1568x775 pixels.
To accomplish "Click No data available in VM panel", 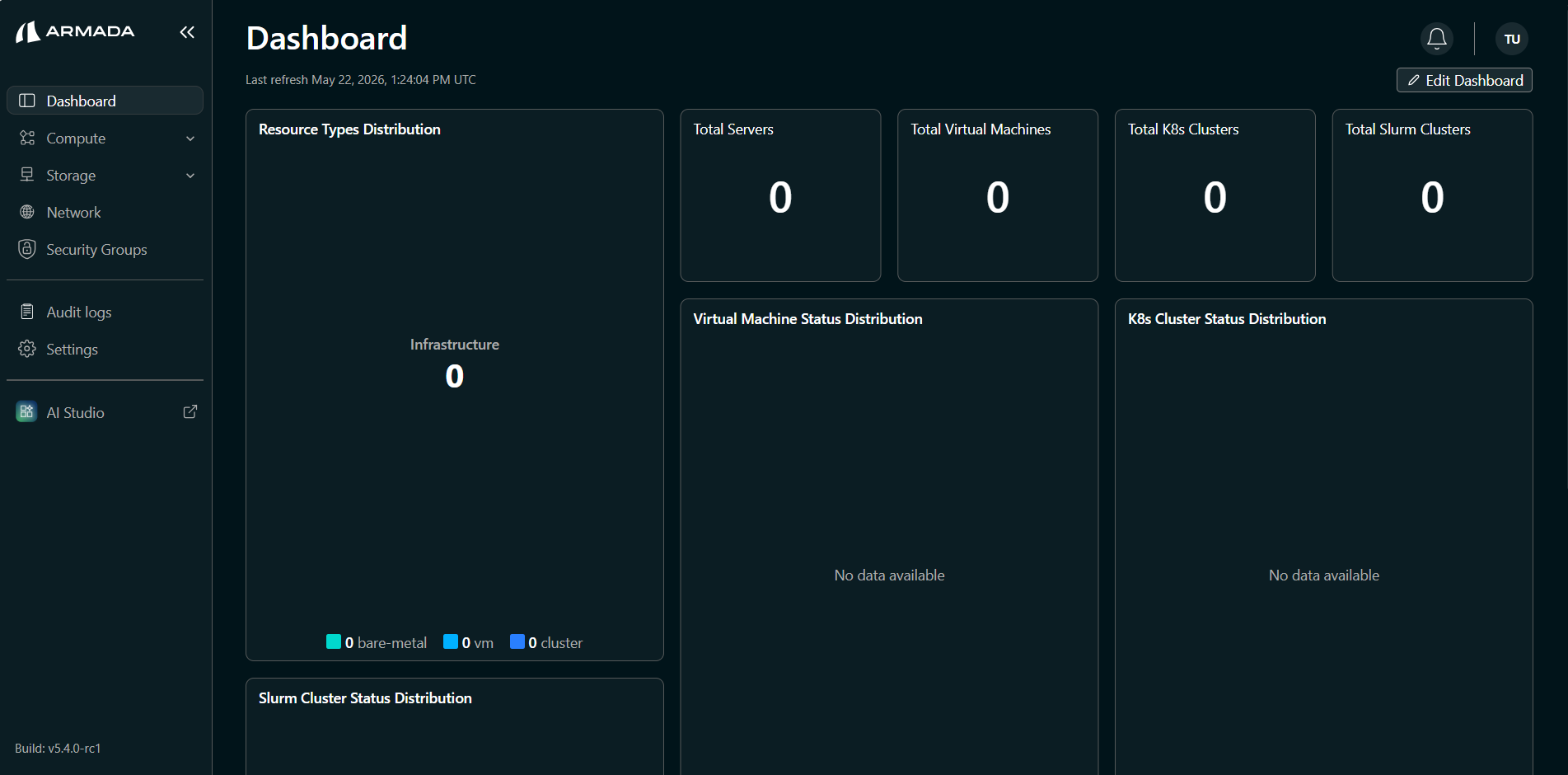I will 889,575.
